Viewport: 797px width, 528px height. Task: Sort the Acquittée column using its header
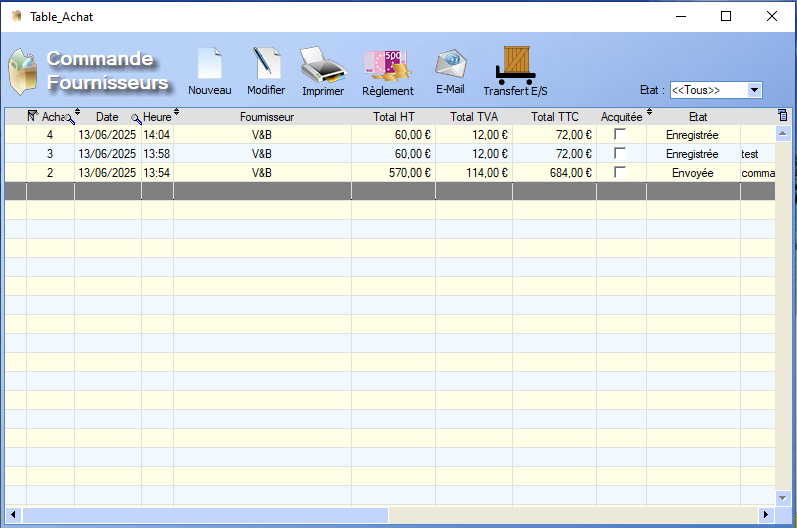coord(621,117)
